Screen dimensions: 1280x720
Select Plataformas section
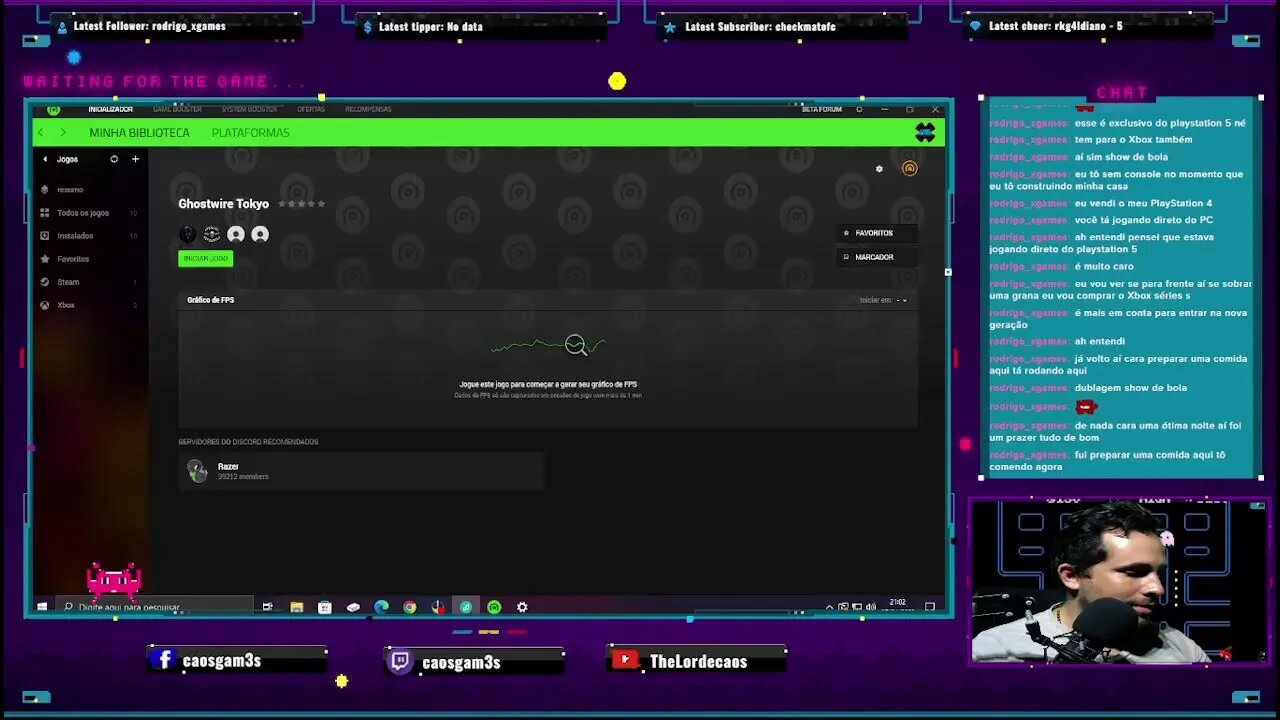250,132
